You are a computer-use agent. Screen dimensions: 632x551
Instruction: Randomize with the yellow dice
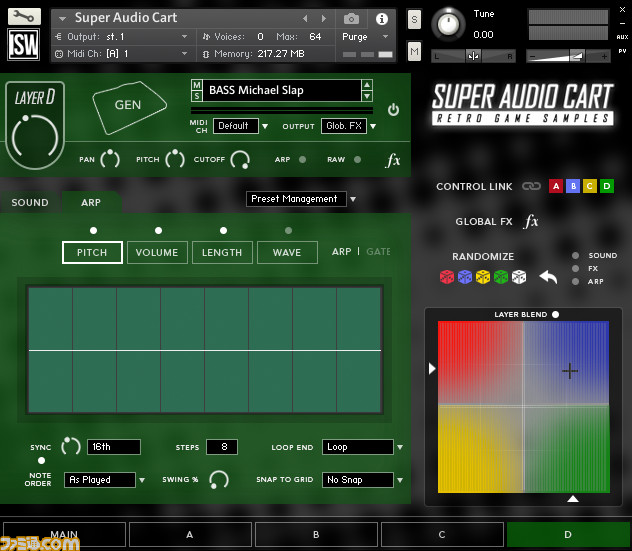click(483, 277)
